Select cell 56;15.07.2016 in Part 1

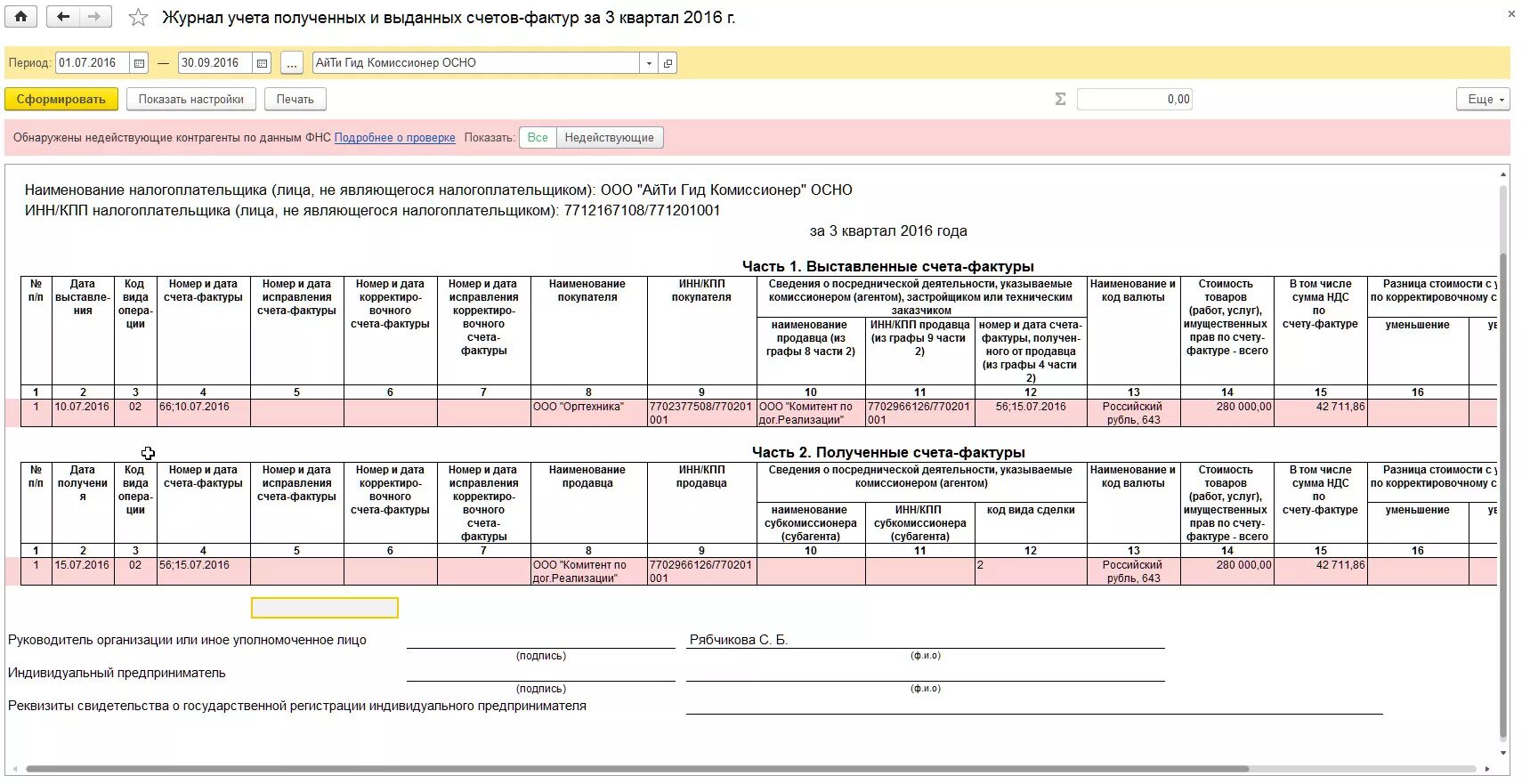pyautogui.click(x=1031, y=413)
